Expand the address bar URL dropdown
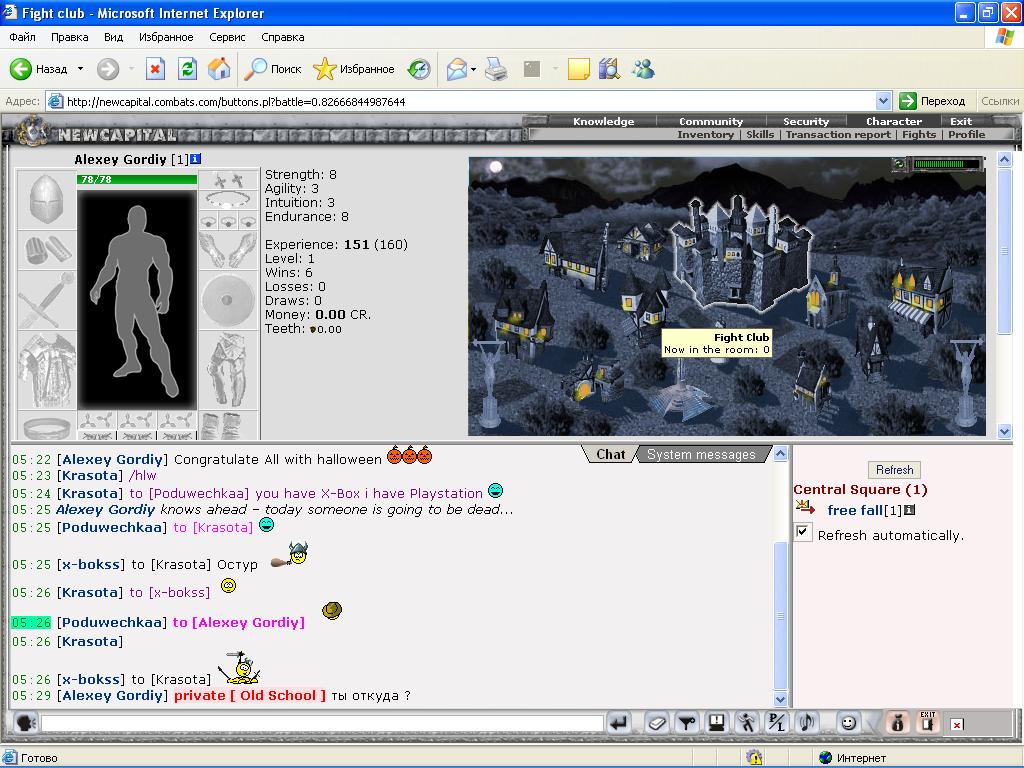This screenshot has width=1024, height=768. [x=883, y=101]
